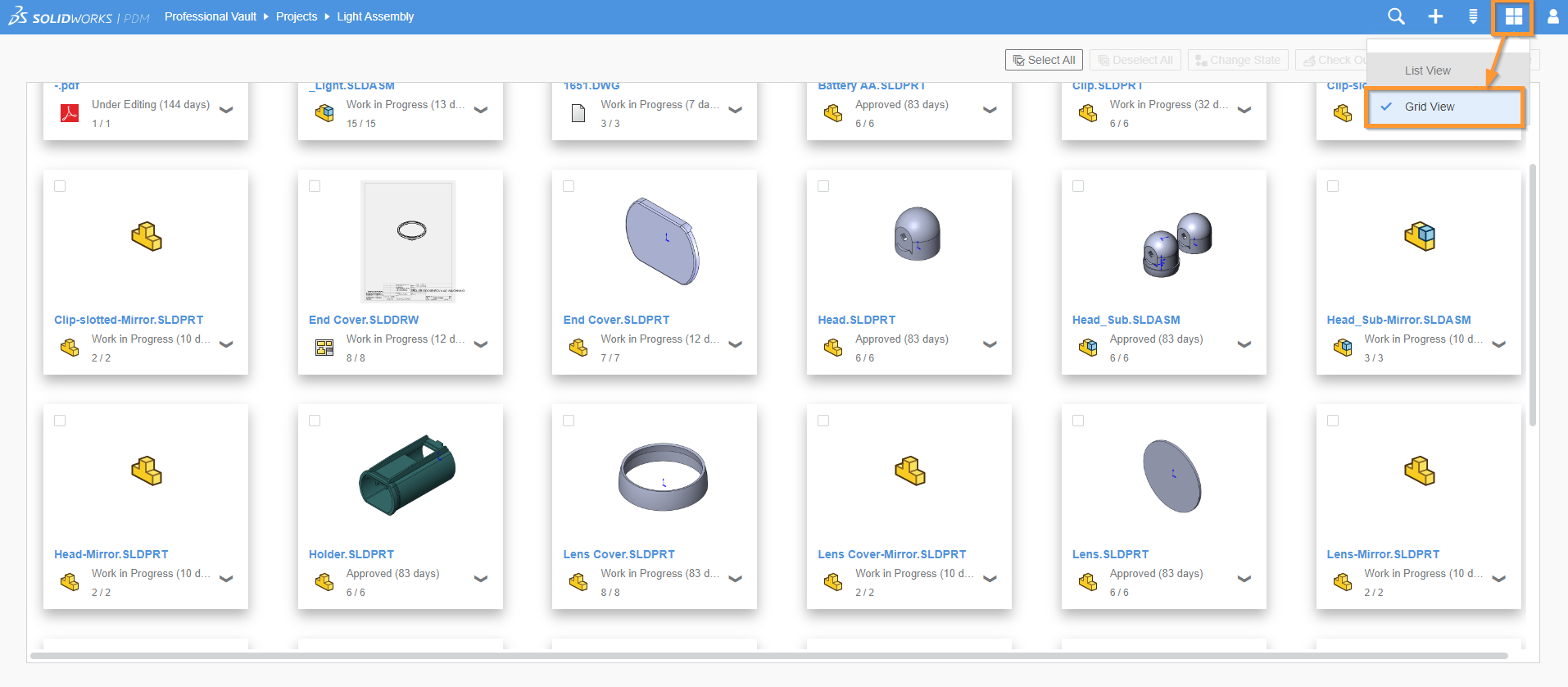This screenshot has width=1568, height=687.
Task: Expand details chevron for Head.SLDPRT
Action: point(990,345)
